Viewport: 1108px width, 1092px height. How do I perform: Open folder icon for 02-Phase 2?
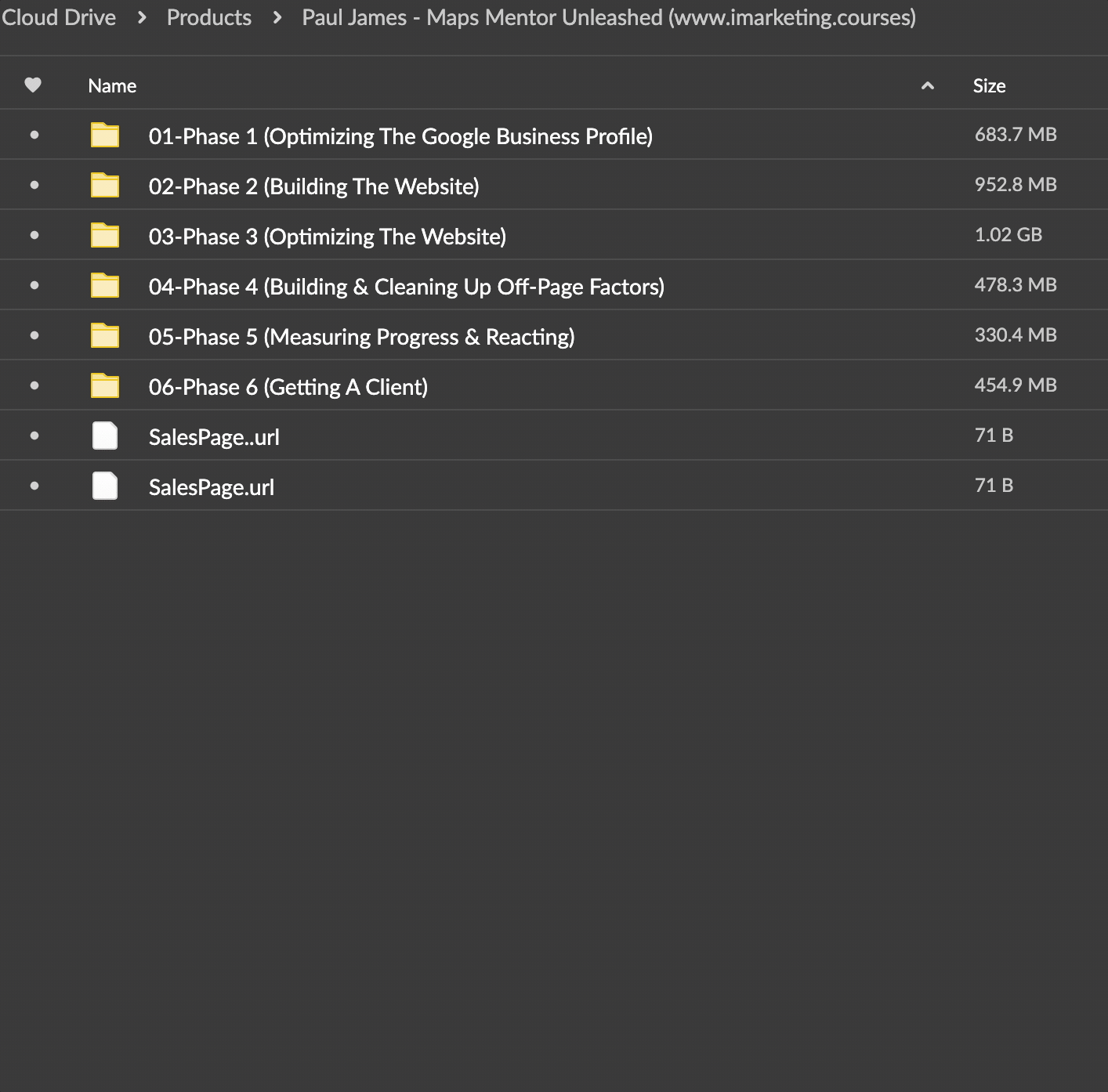click(105, 185)
